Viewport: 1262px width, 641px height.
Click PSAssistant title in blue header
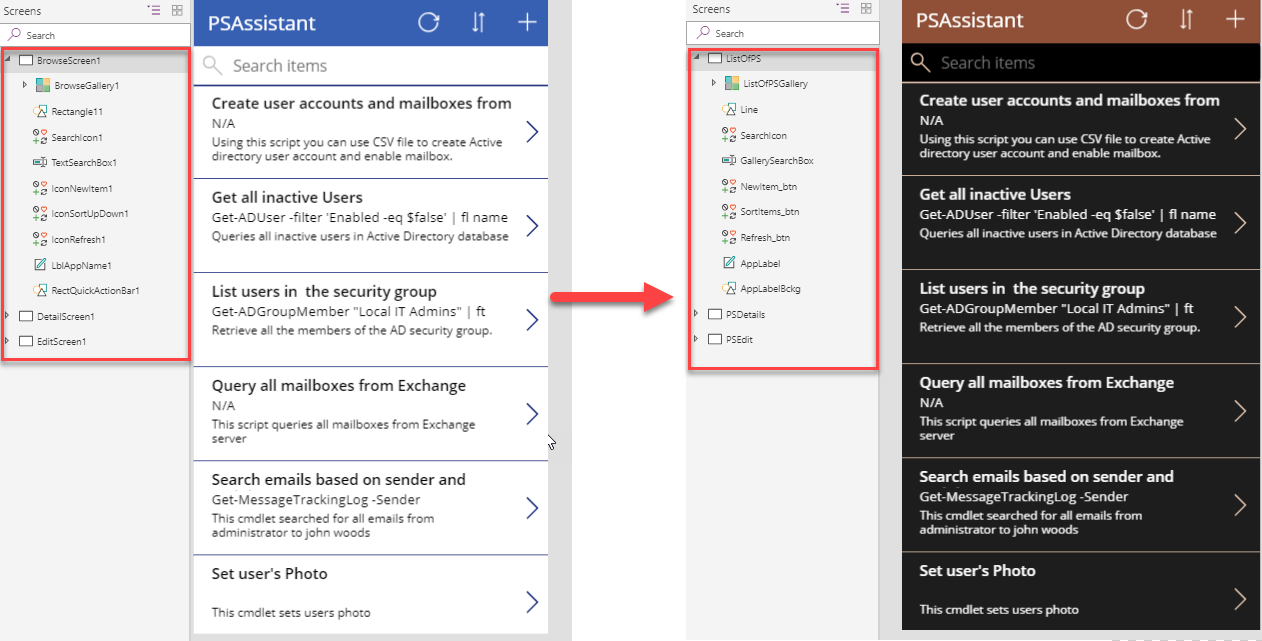point(262,22)
